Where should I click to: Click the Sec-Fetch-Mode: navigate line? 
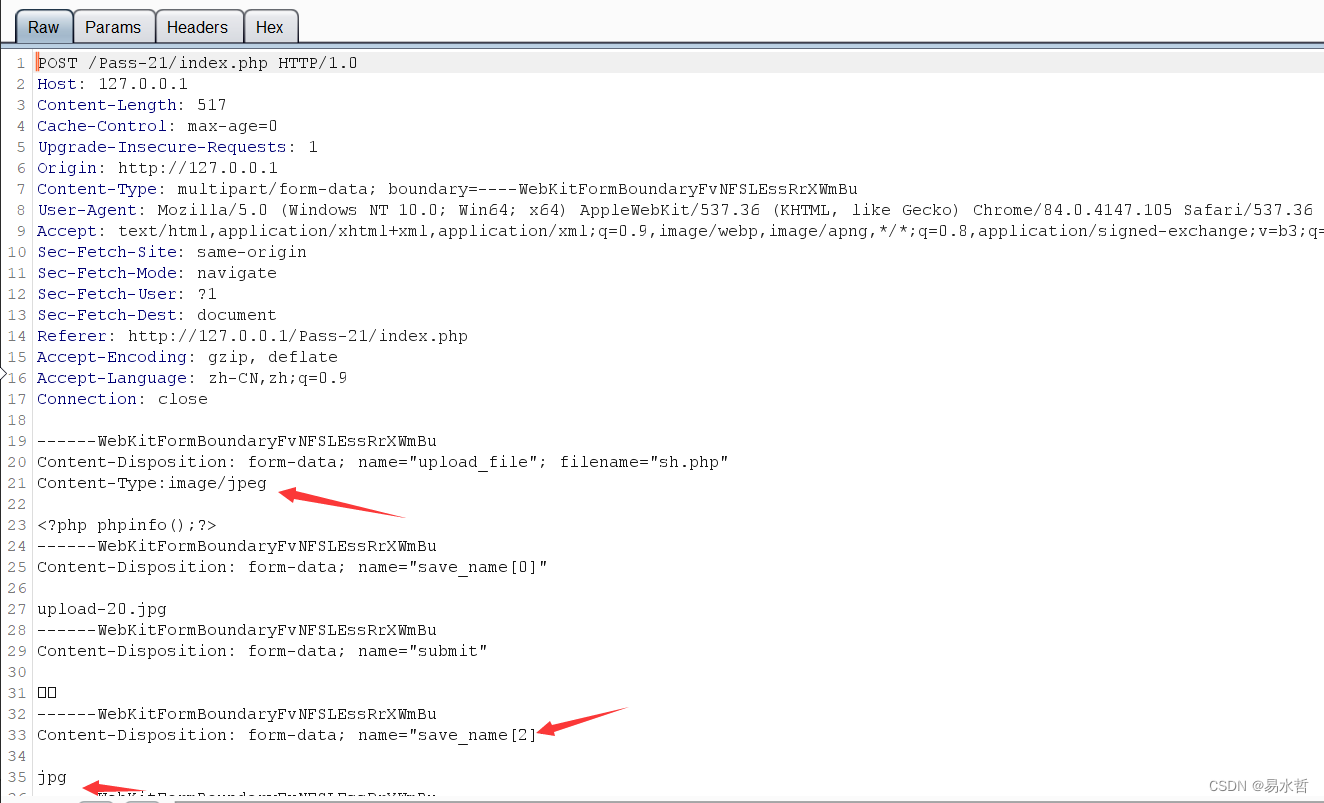157,273
